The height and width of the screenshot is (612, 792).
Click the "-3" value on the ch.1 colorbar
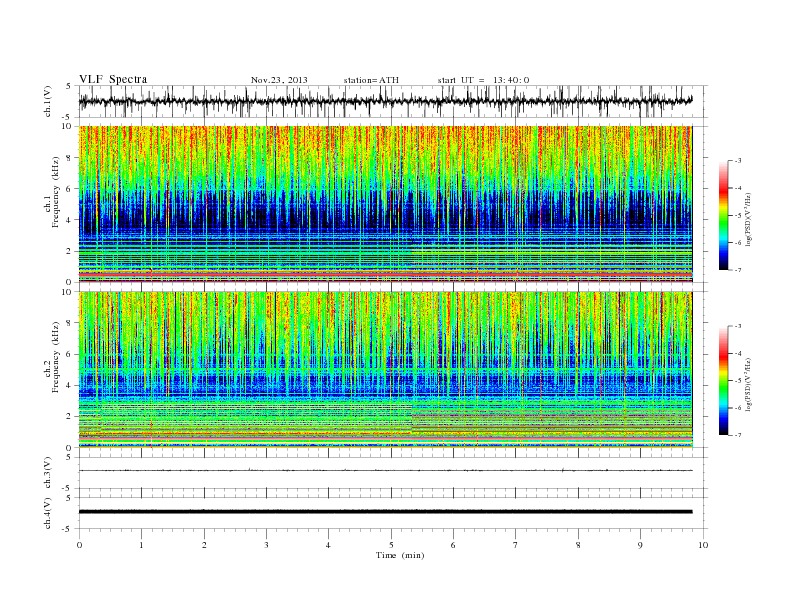tap(738, 161)
